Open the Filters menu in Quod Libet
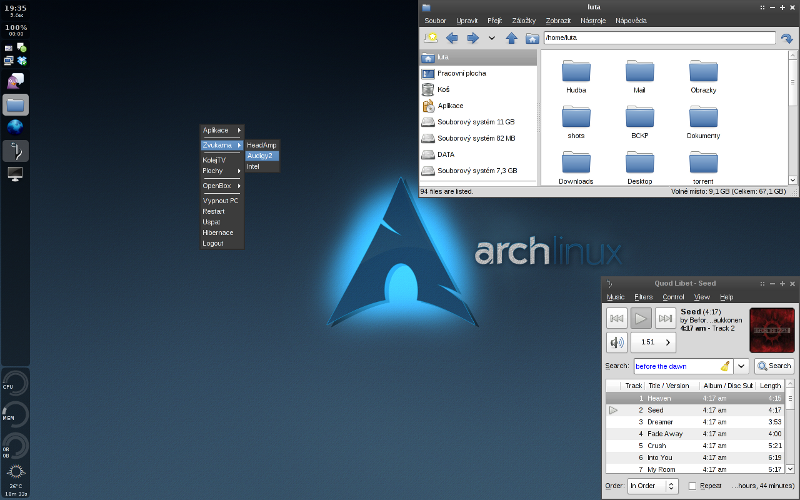 coord(643,297)
